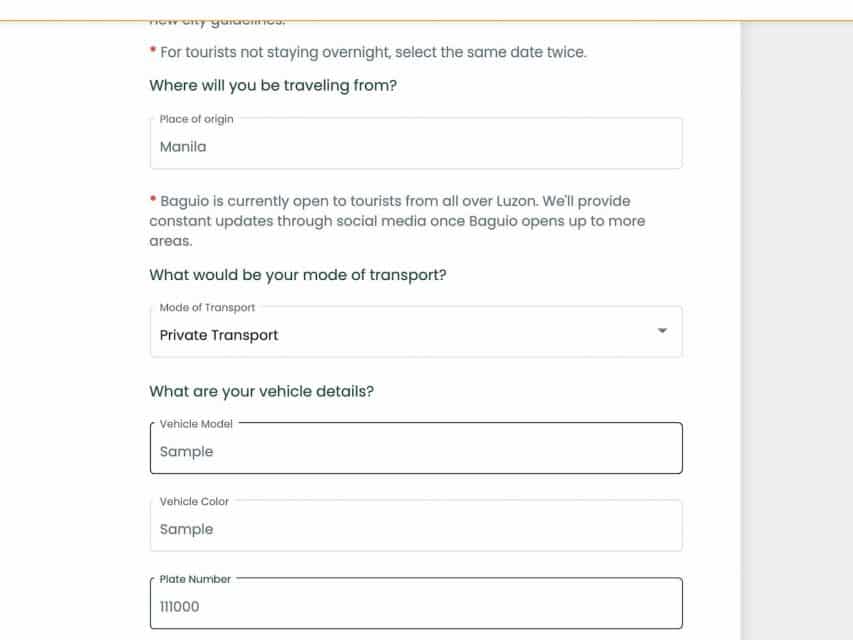Image resolution: width=853 pixels, height=640 pixels.
Task: Open the Private Transport combo box
Action: coord(400,335)
